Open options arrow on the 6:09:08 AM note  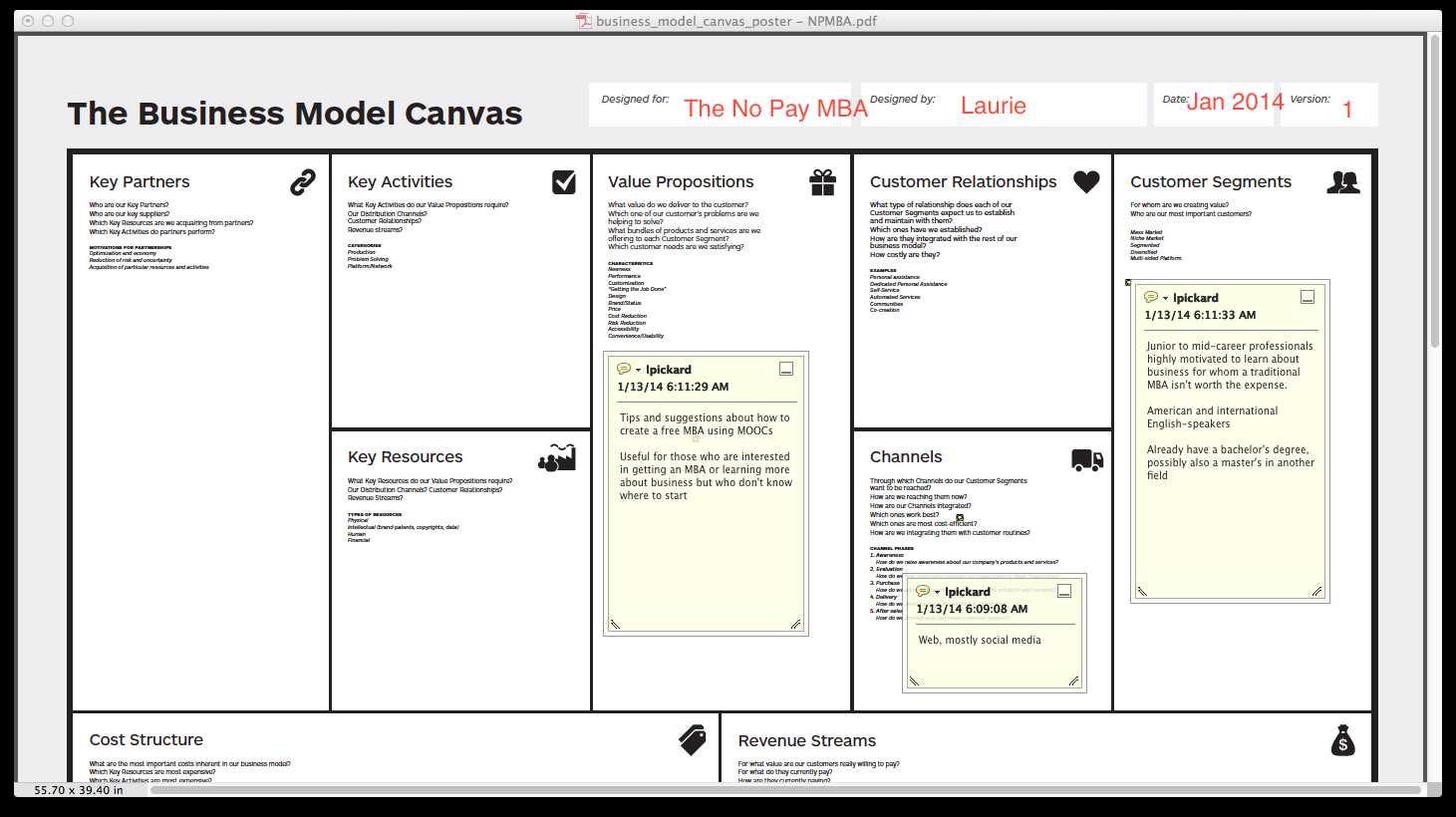pyautogui.click(x=938, y=592)
